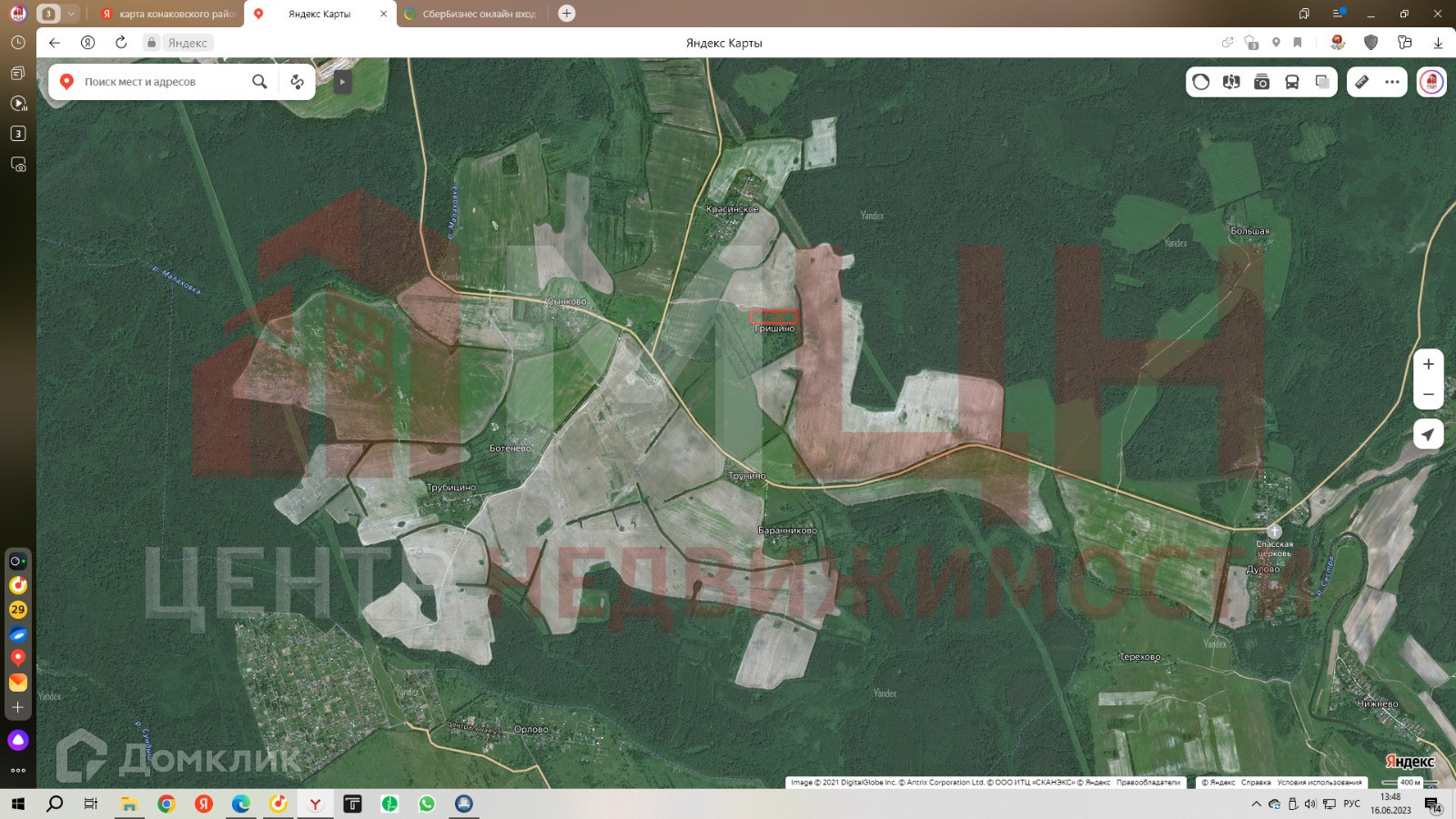
Task: Expand the tab group dropdown arrow
Action: (71, 14)
